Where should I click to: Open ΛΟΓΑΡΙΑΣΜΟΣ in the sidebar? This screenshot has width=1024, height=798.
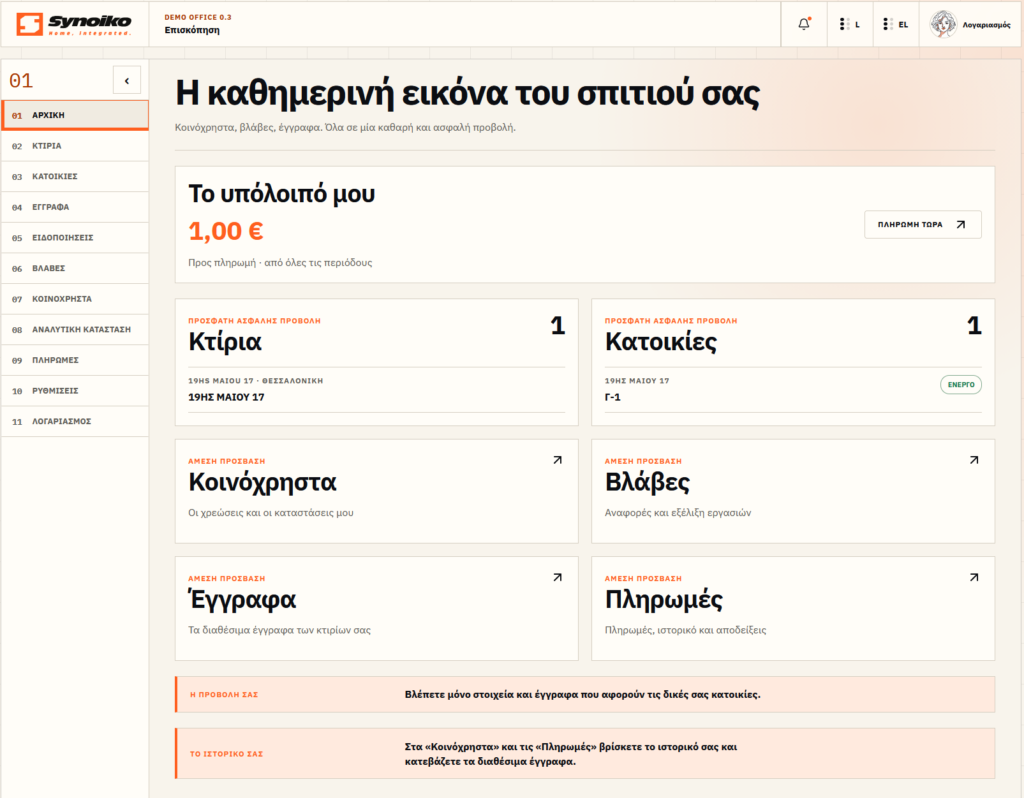75,422
